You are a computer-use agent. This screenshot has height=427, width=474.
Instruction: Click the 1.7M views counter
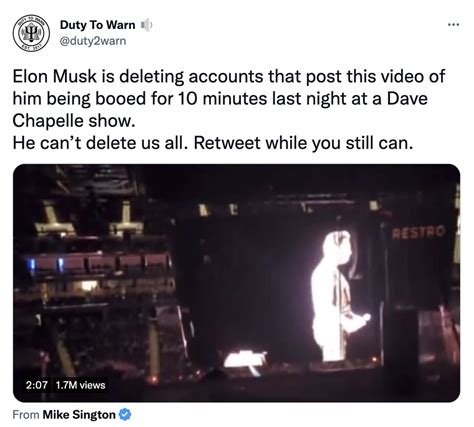click(80, 385)
